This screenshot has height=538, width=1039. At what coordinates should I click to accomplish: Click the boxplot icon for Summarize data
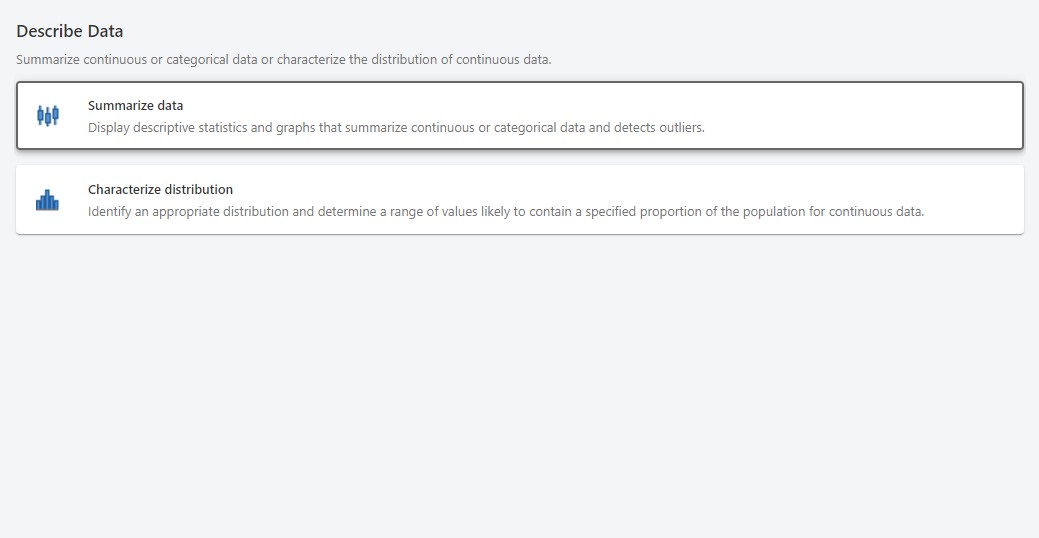pyautogui.click(x=47, y=115)
